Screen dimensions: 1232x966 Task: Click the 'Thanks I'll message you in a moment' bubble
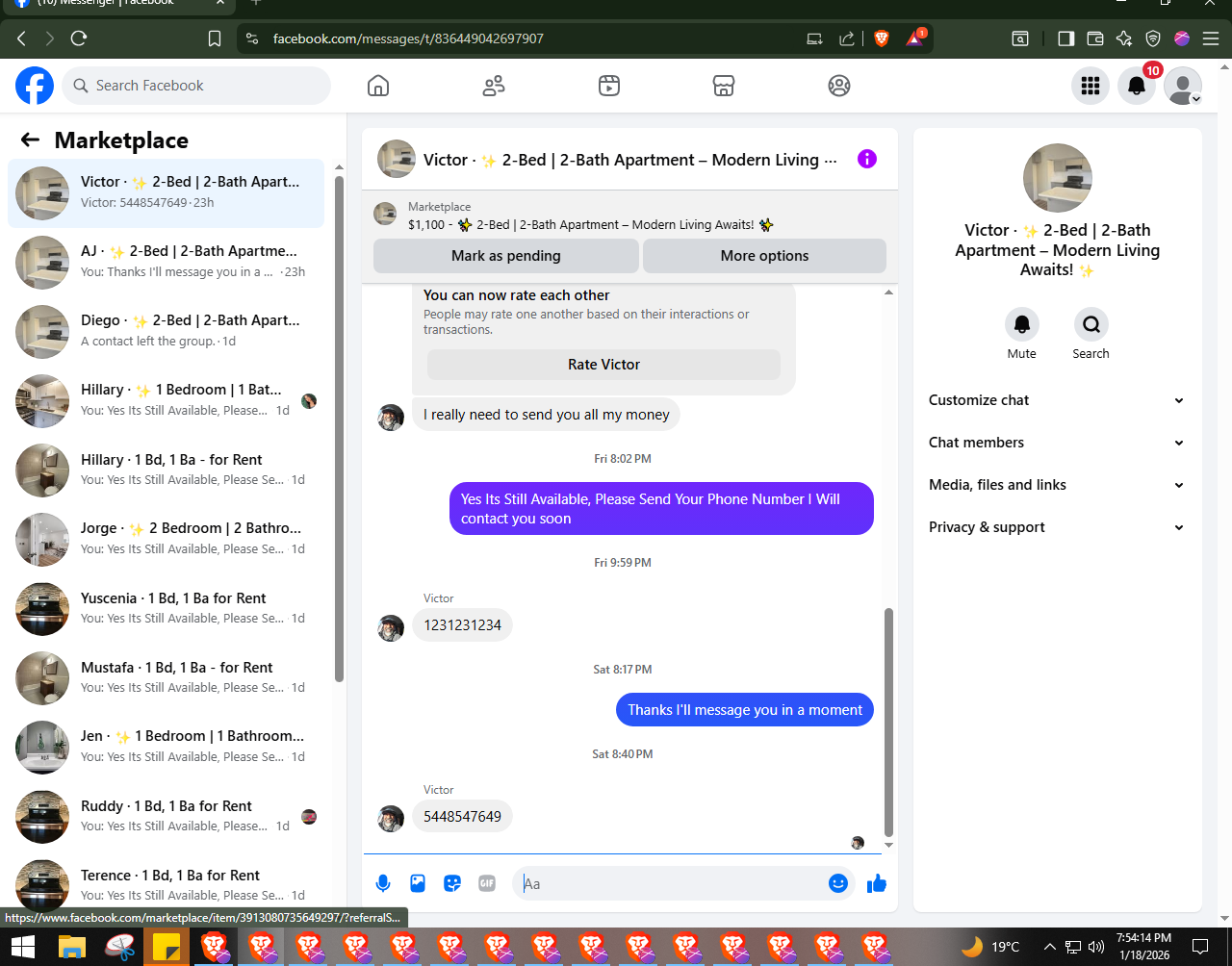745,710
